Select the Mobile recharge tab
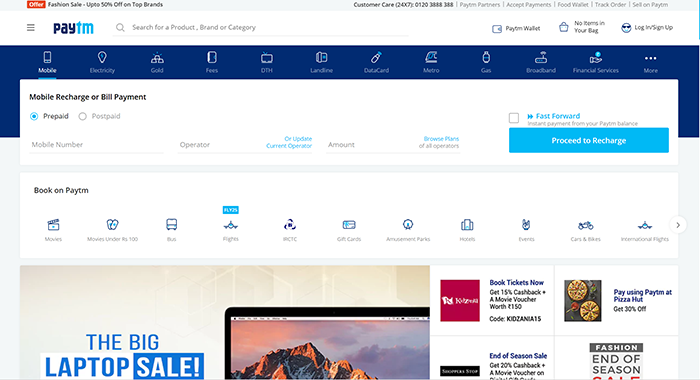 tap(47, 62)
